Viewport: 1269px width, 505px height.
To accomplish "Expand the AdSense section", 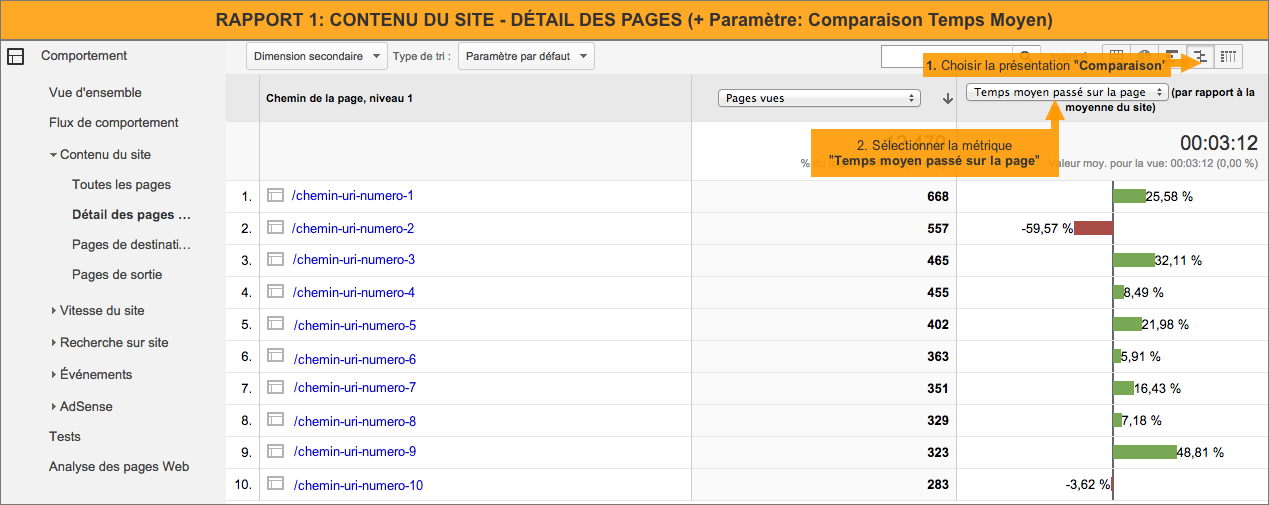I will (x=53, y=407).
